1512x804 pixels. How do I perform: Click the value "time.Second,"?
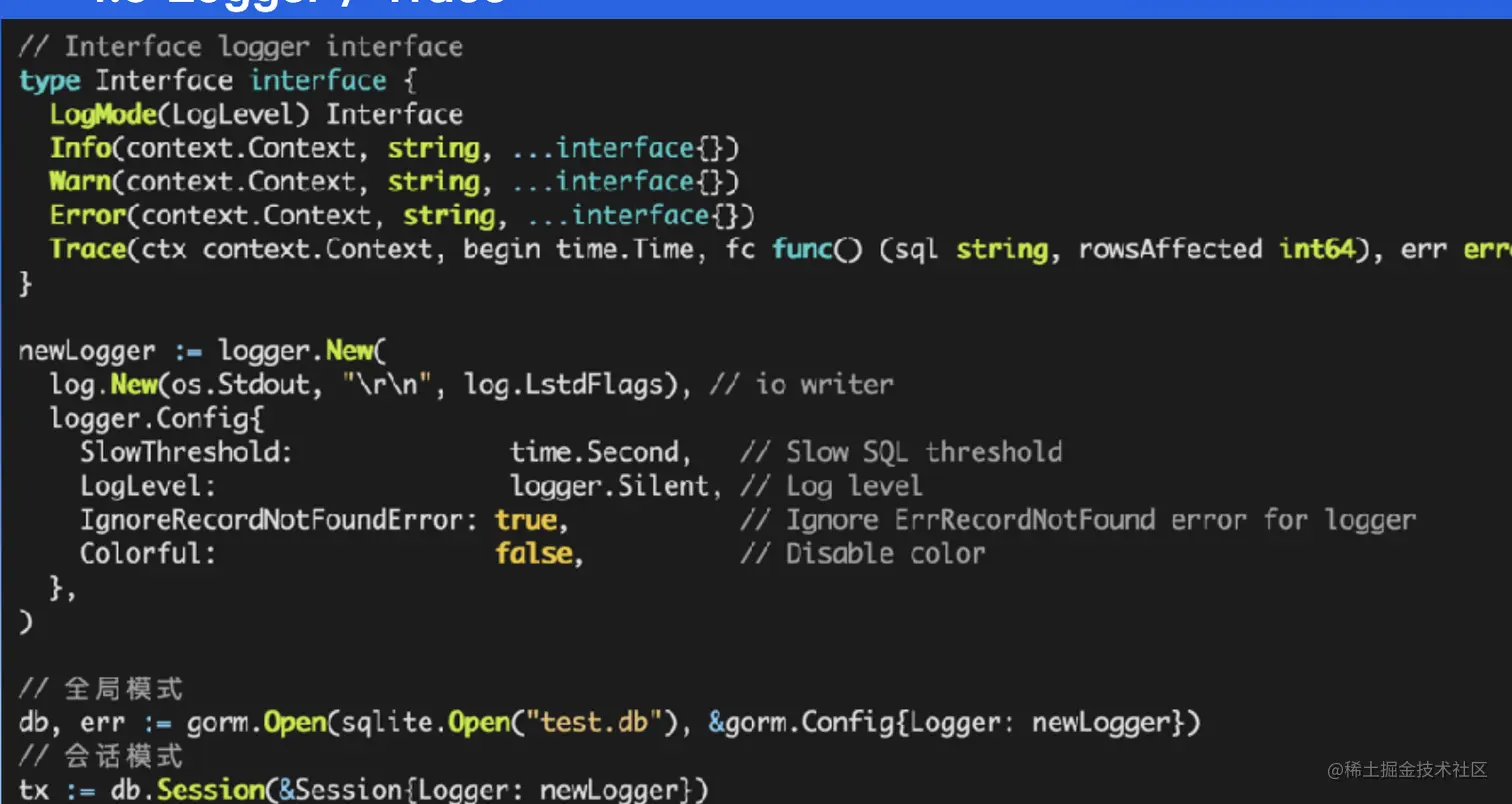[x=601, y=452]
